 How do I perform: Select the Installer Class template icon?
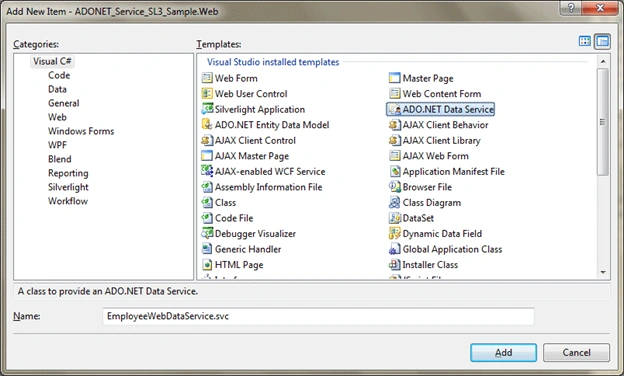click(x=394, y=264)
